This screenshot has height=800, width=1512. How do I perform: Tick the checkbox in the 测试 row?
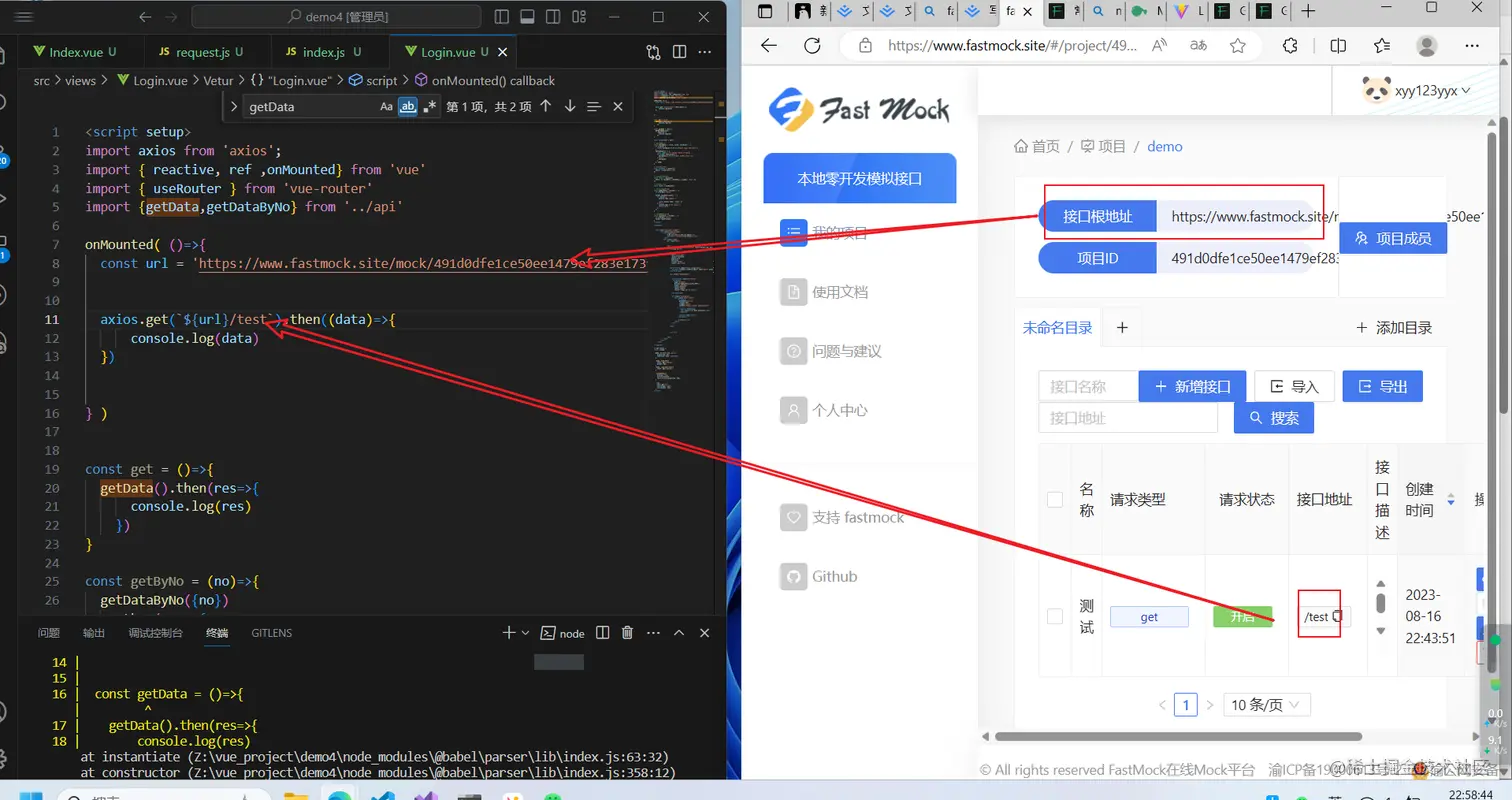pyautogui.click(x=1055, y=617)
